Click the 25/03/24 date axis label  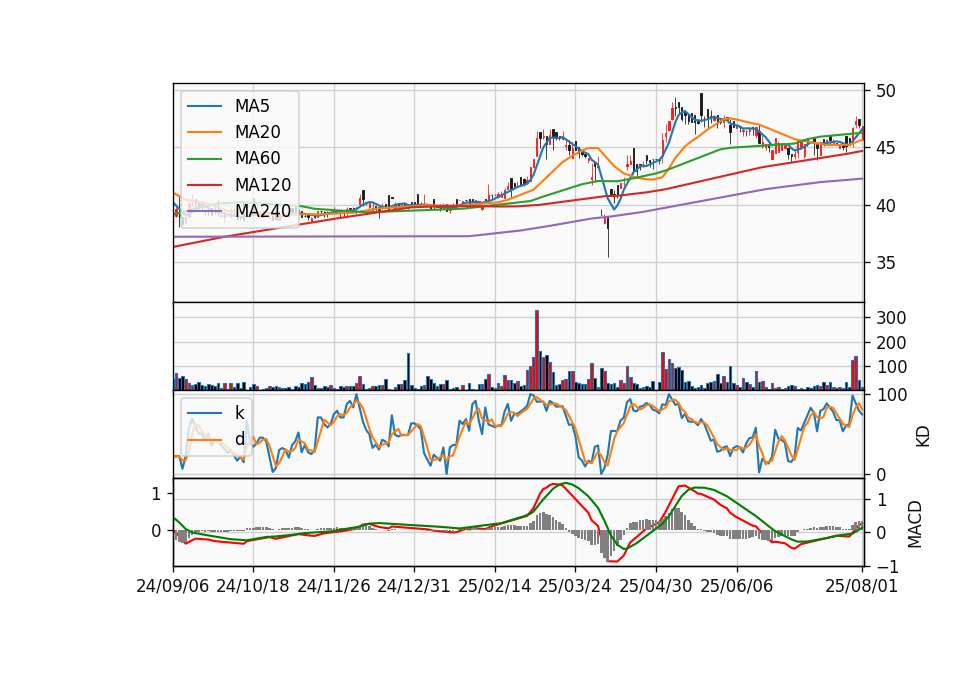[575, 586]
